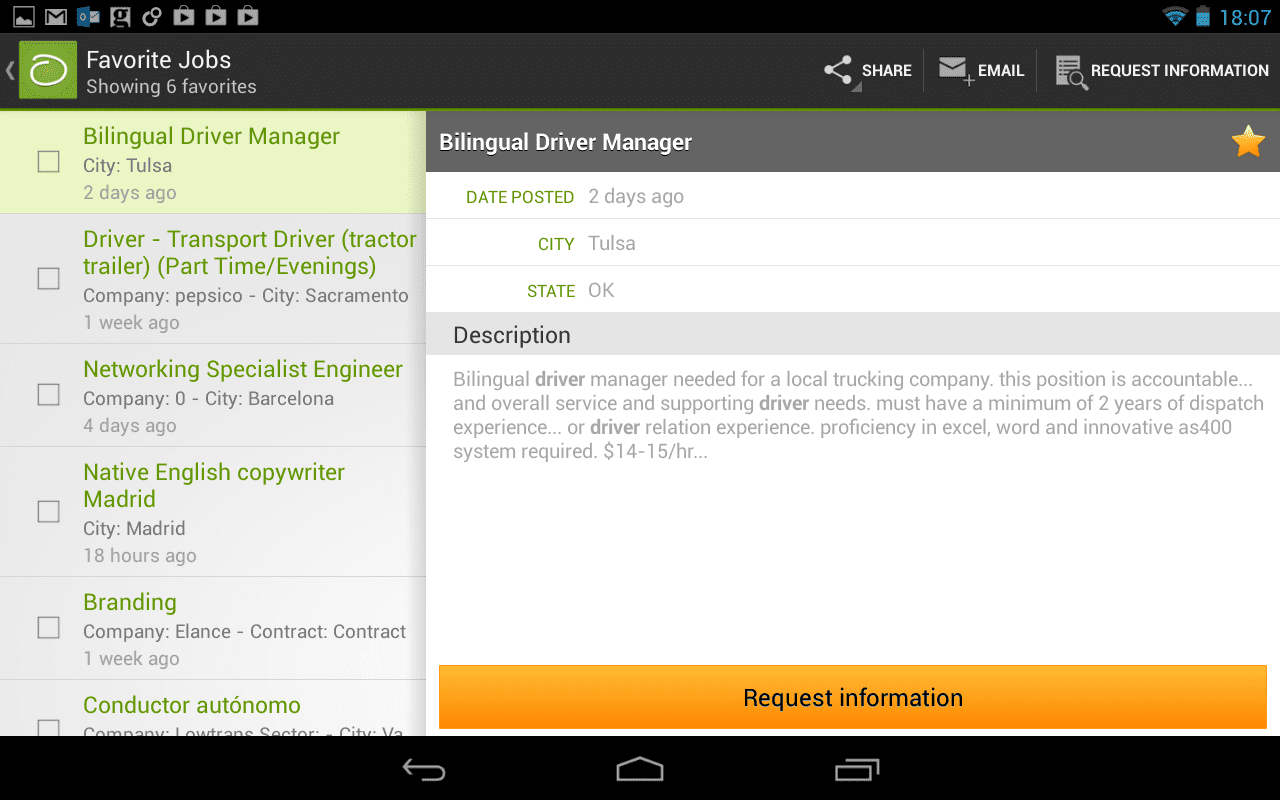
Task: Check the Branding job checkbox
Action: pos(48,628)
